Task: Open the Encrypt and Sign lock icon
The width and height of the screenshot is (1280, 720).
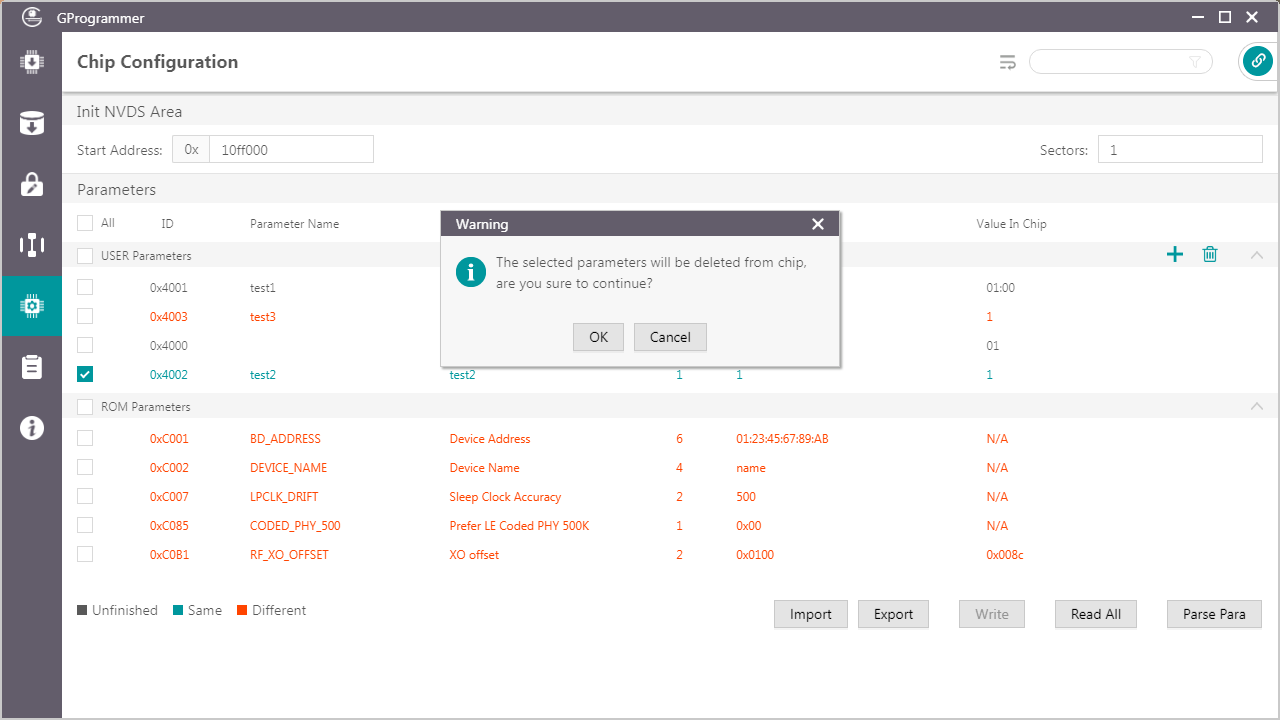Action: coord(31,185)
